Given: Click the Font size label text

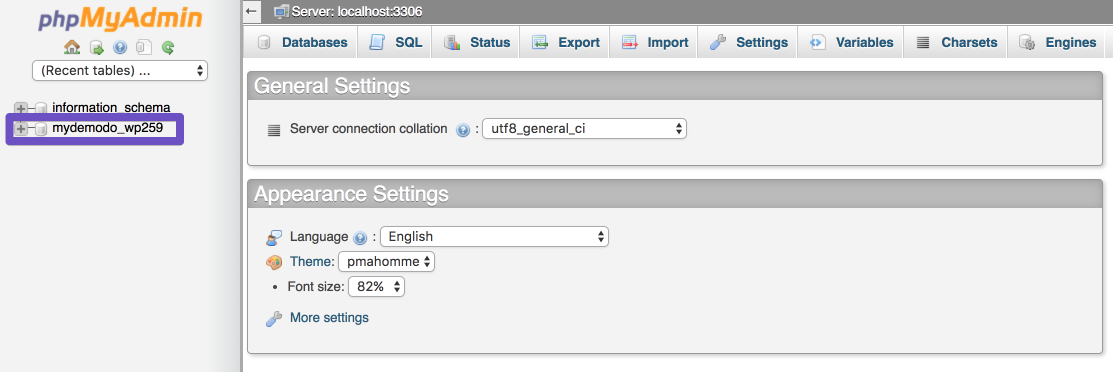Looking at the screenshot, I should [316, 288].
